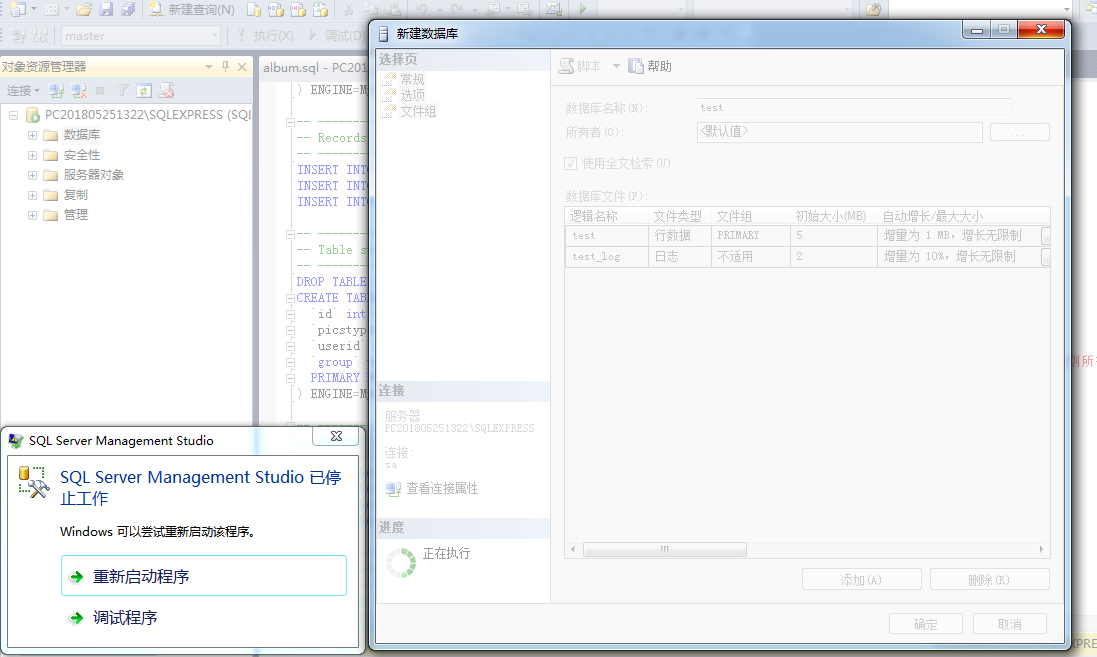Click the refresh icon in Object Explorer toolbar

click(x=144, y=90)
